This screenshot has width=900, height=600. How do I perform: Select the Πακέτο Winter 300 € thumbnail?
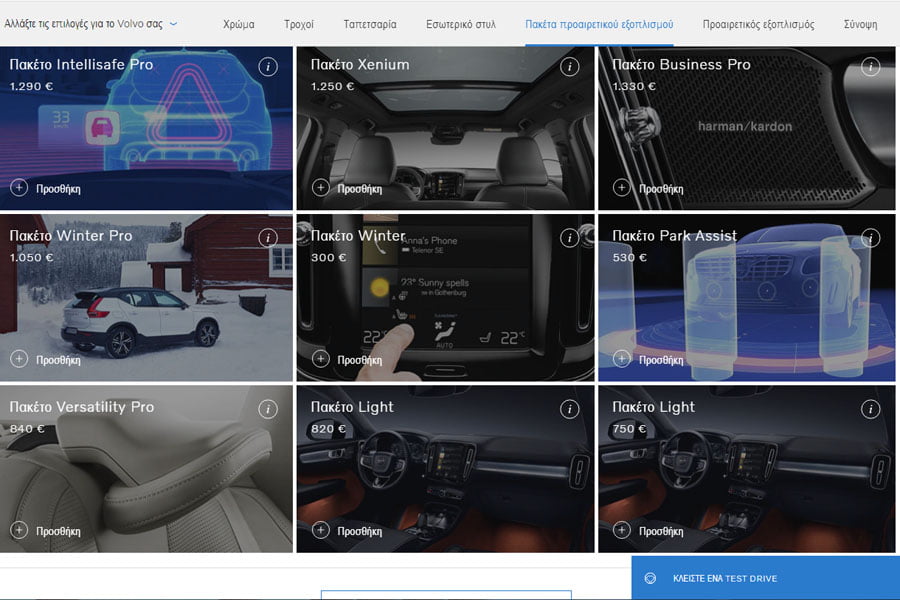pos(445,300)
